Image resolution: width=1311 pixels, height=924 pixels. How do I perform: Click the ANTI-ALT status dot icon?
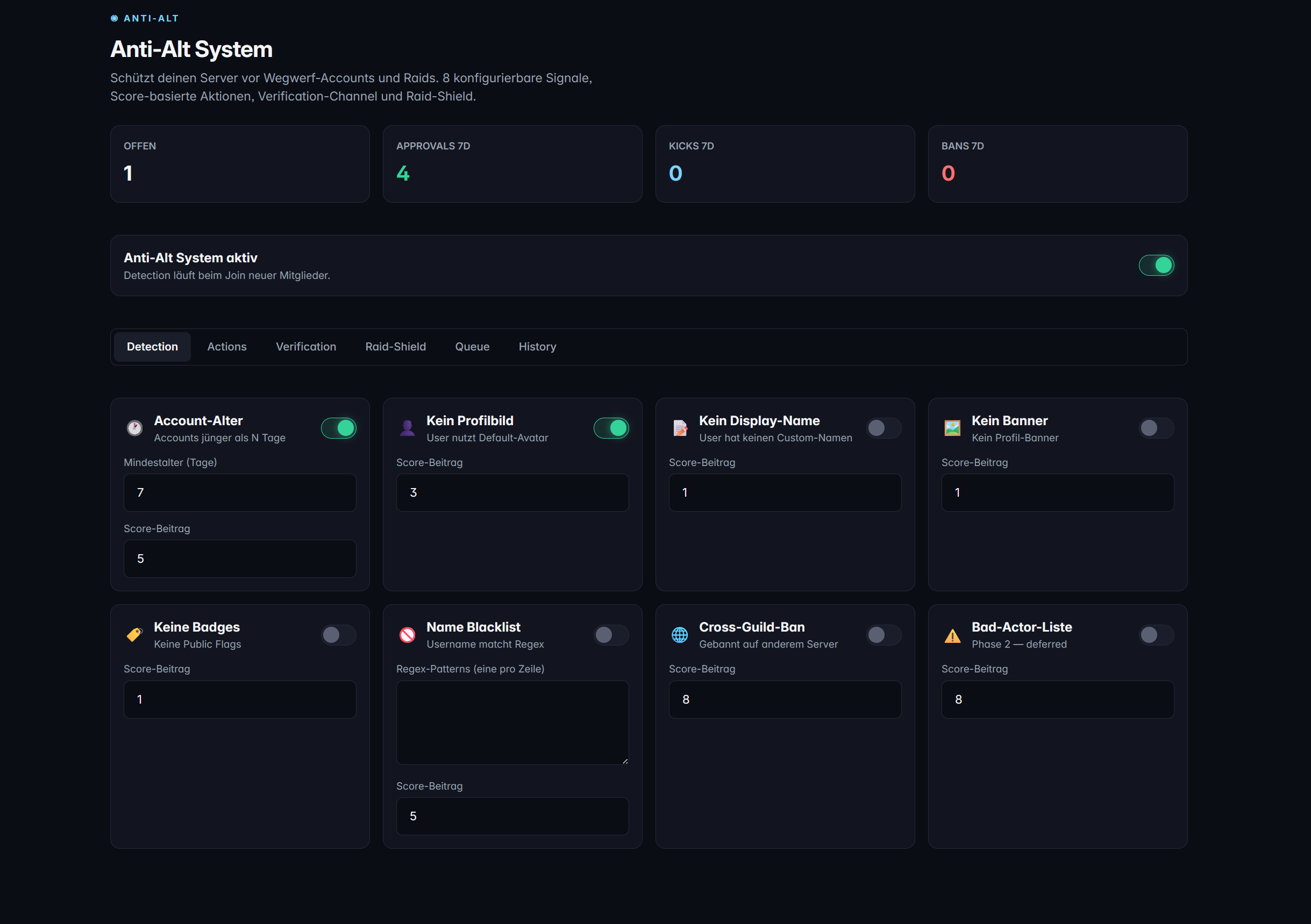pos(114,18)
